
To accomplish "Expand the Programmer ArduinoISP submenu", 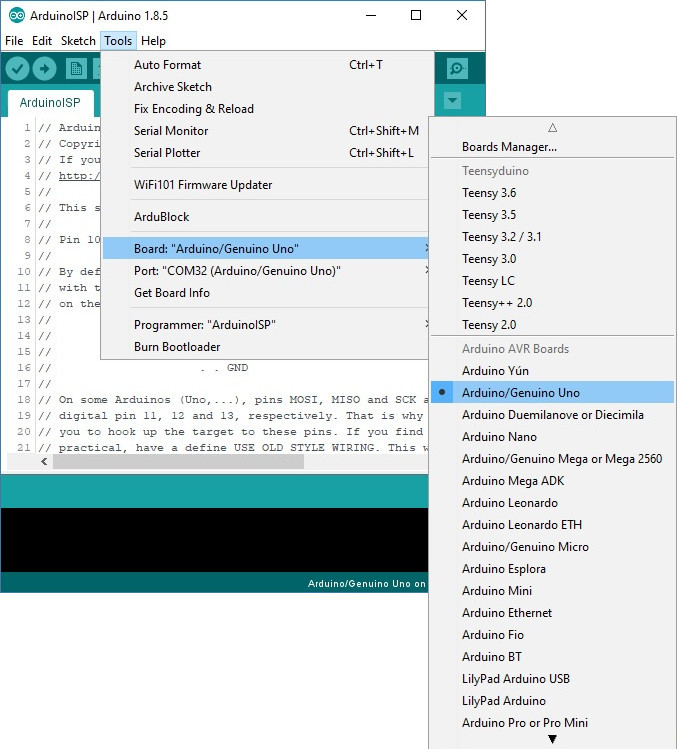I will [x=266, y=325].
